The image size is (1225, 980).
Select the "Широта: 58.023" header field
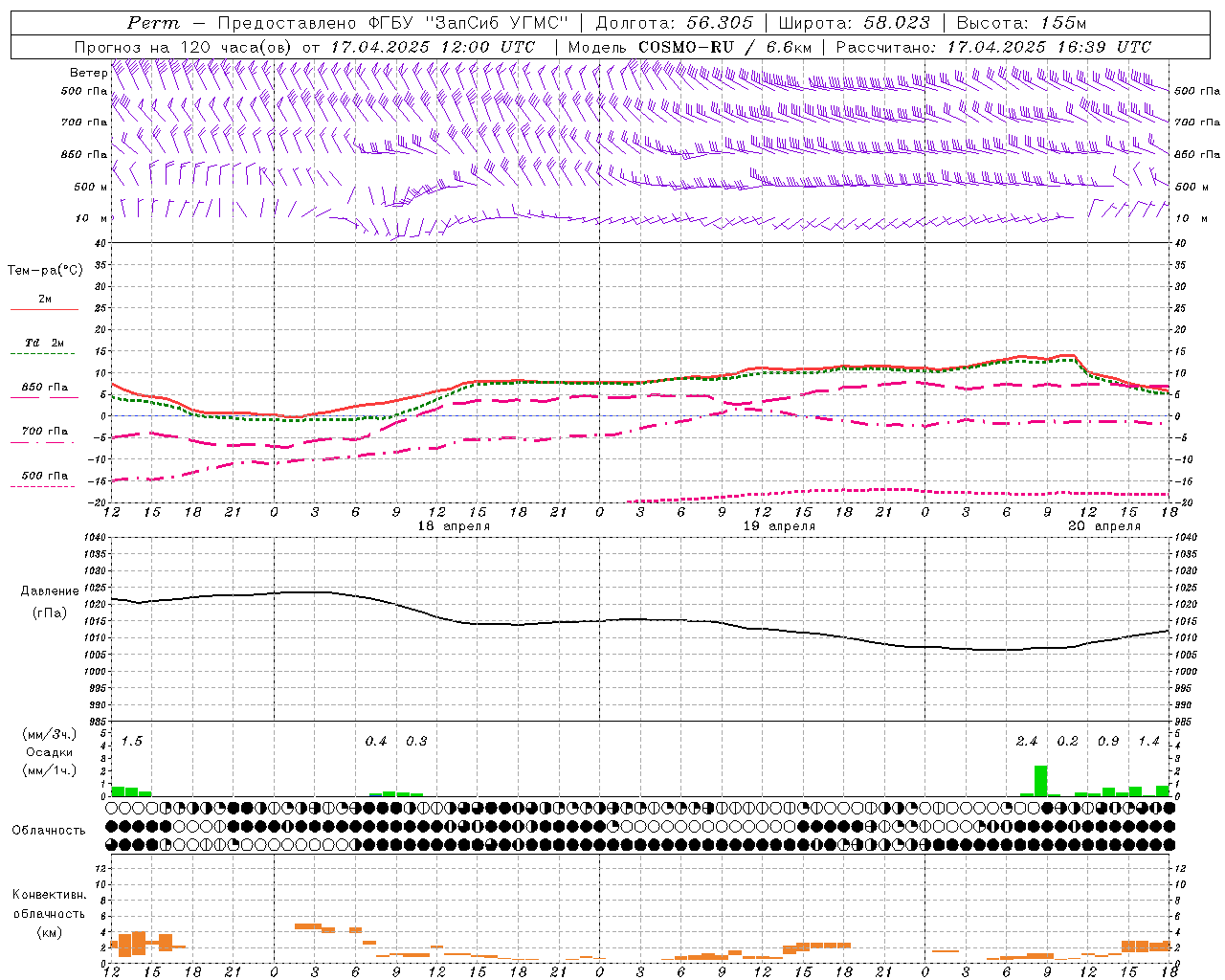pos(855,23)
